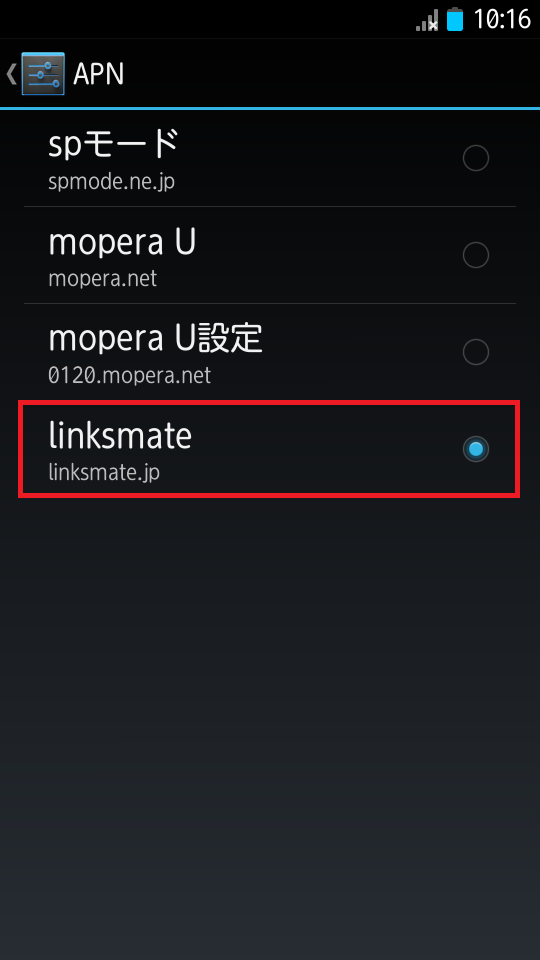Tap the mopera.net address text
The height and width of the screenshot is (960, 540).
point(103,279)
